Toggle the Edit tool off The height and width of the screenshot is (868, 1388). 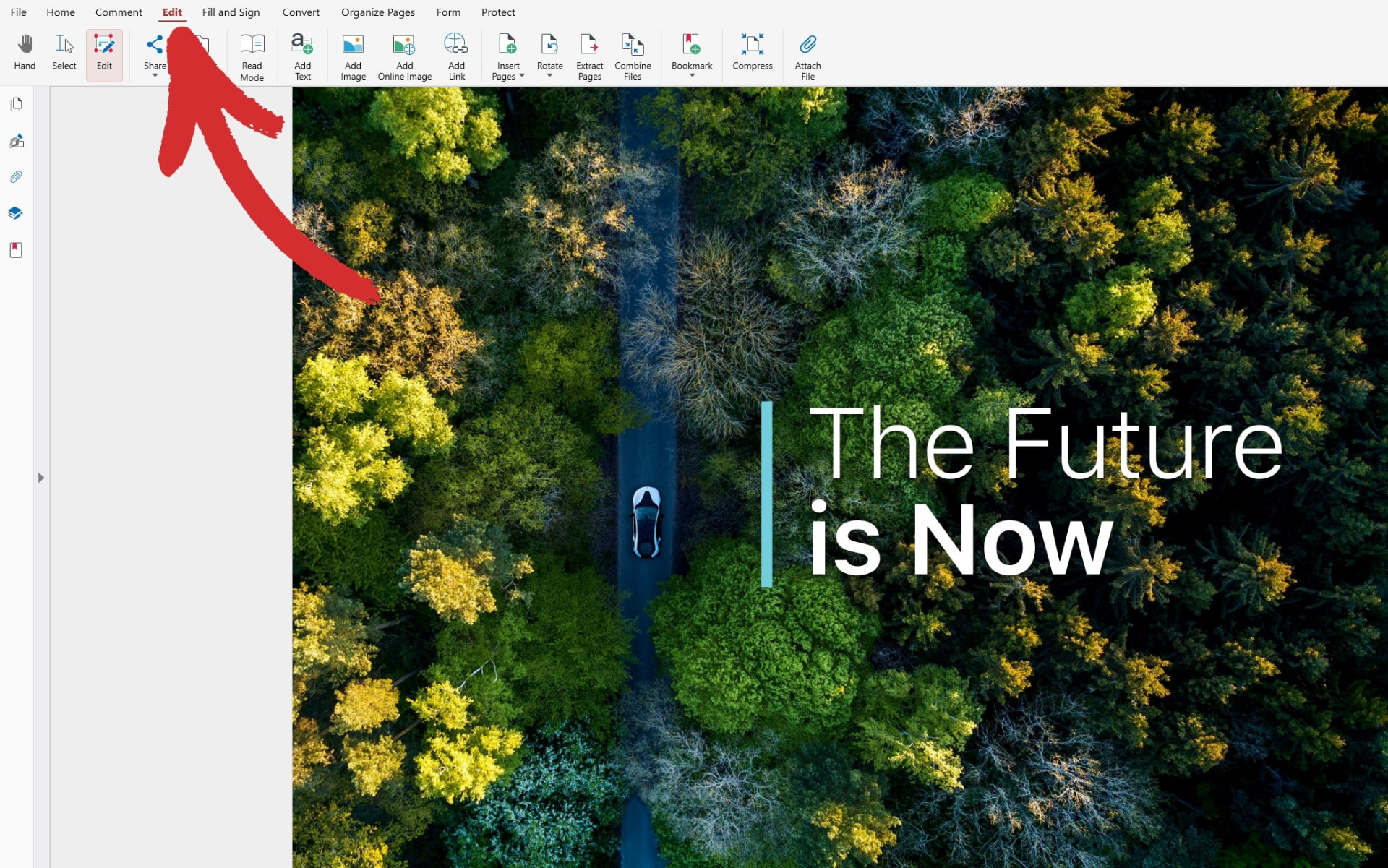[104, 53]
